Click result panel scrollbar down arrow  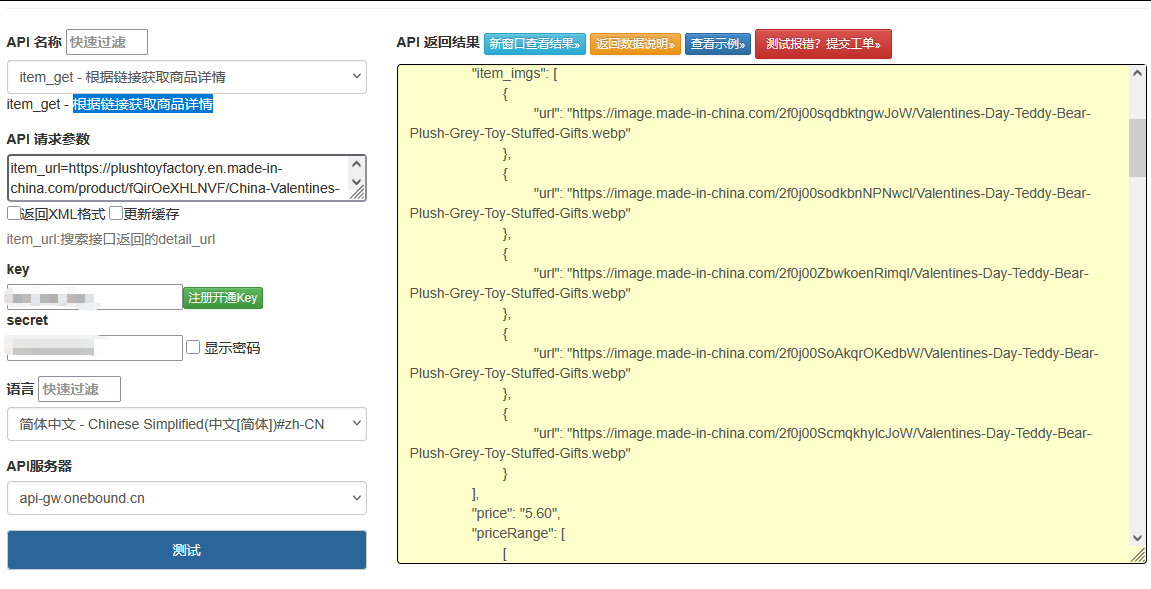1137,538
